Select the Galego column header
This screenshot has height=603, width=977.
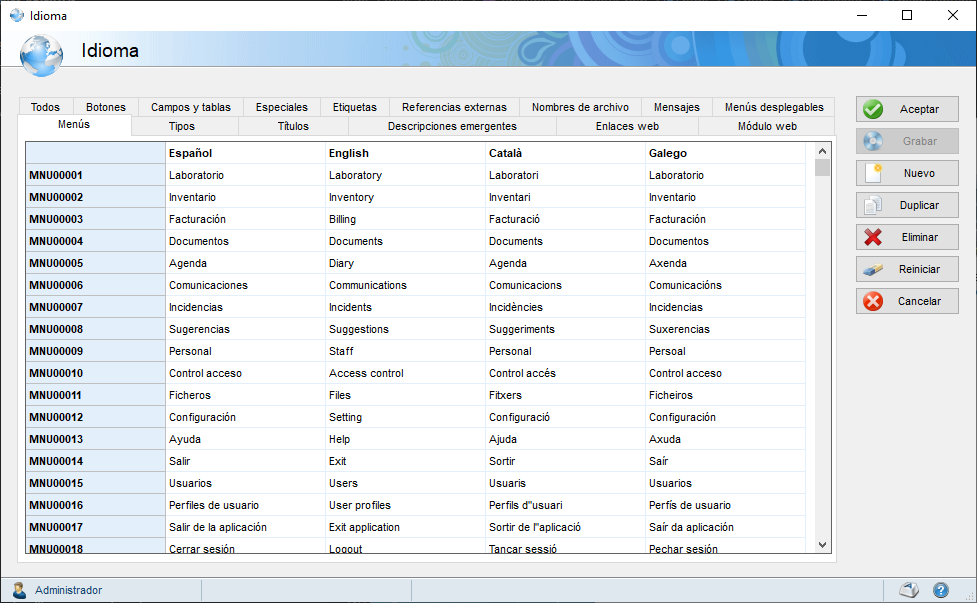click(x=725, y=153)
